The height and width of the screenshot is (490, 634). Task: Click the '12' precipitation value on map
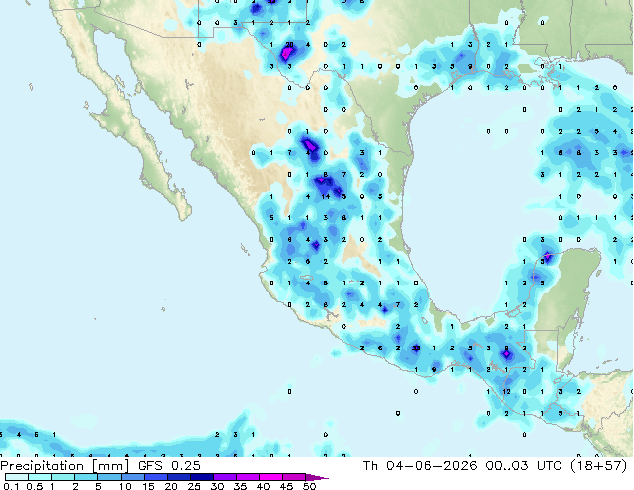(506, 391)
